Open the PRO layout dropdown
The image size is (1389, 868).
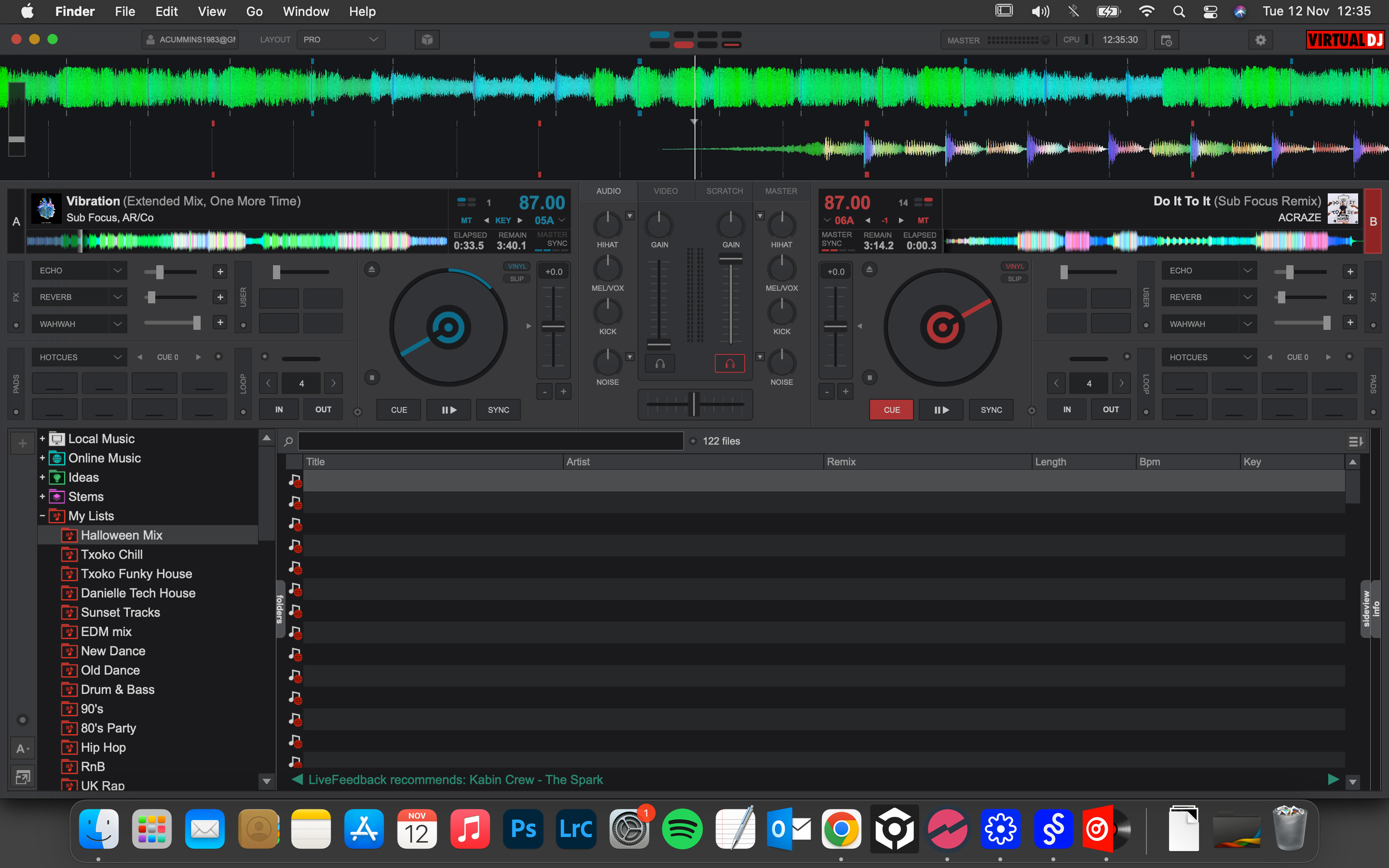340,40
